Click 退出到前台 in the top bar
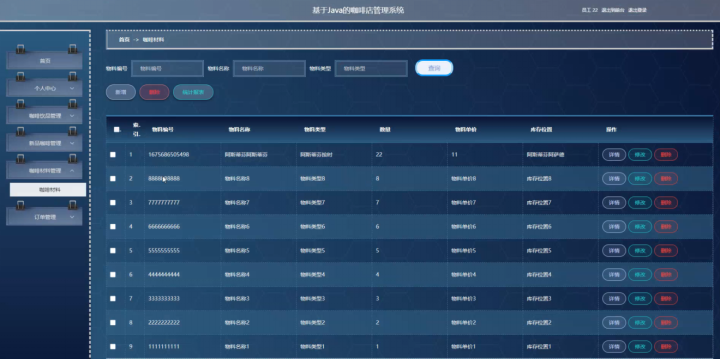Screen dimensions: 720x360 tap(613, 10)
